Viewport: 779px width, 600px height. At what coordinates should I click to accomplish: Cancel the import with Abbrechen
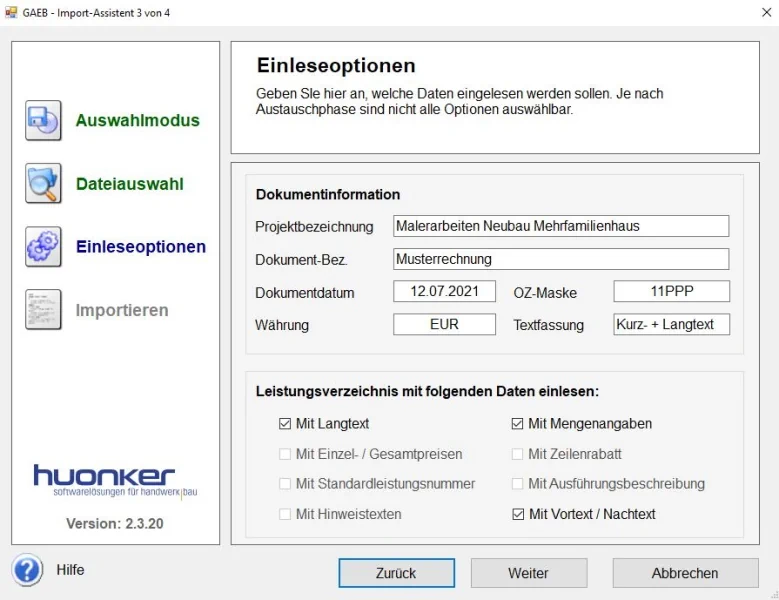tap(685, 573)
